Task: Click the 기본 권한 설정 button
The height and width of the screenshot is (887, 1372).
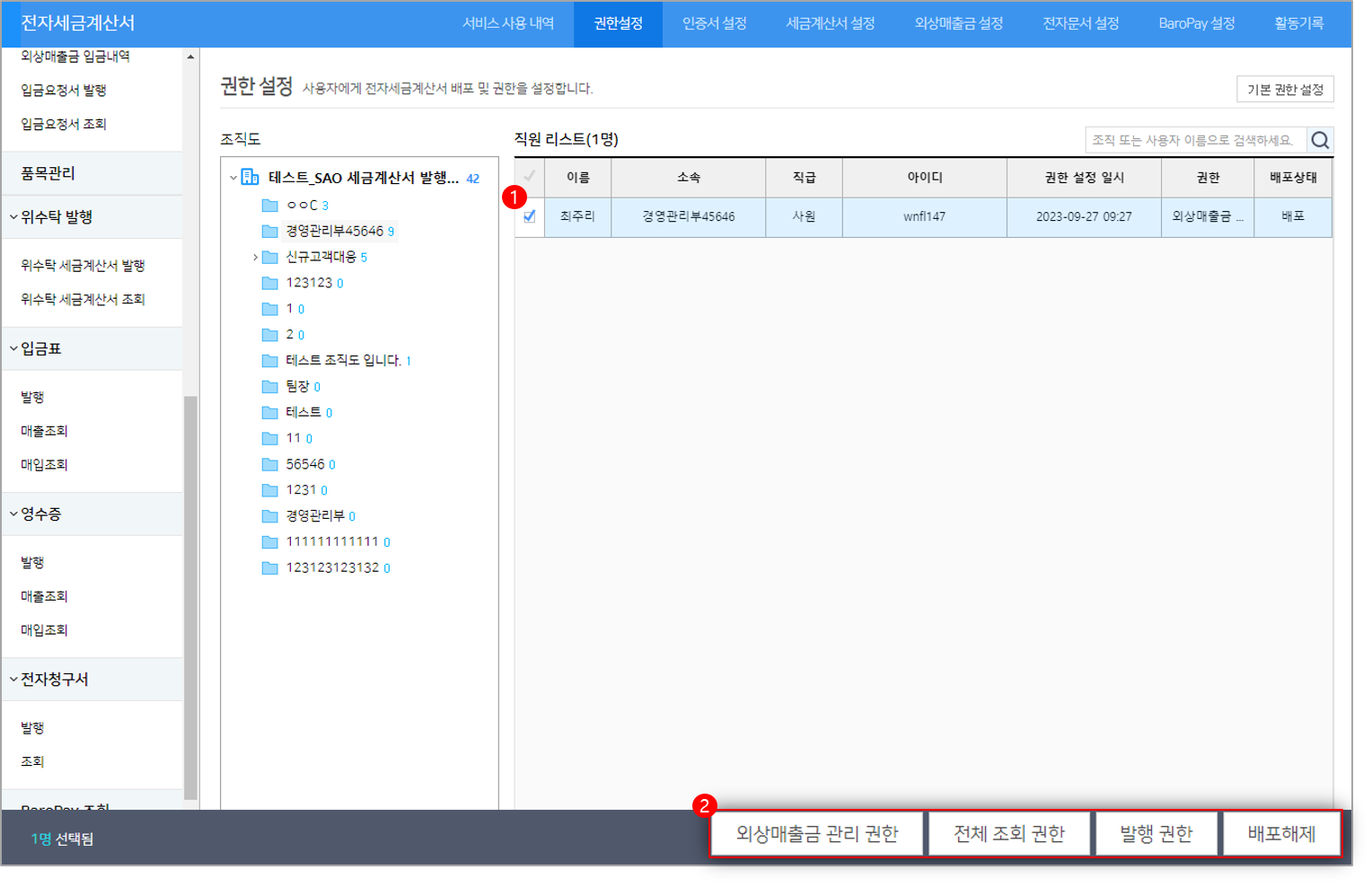Action: [x=1285, y=90]
